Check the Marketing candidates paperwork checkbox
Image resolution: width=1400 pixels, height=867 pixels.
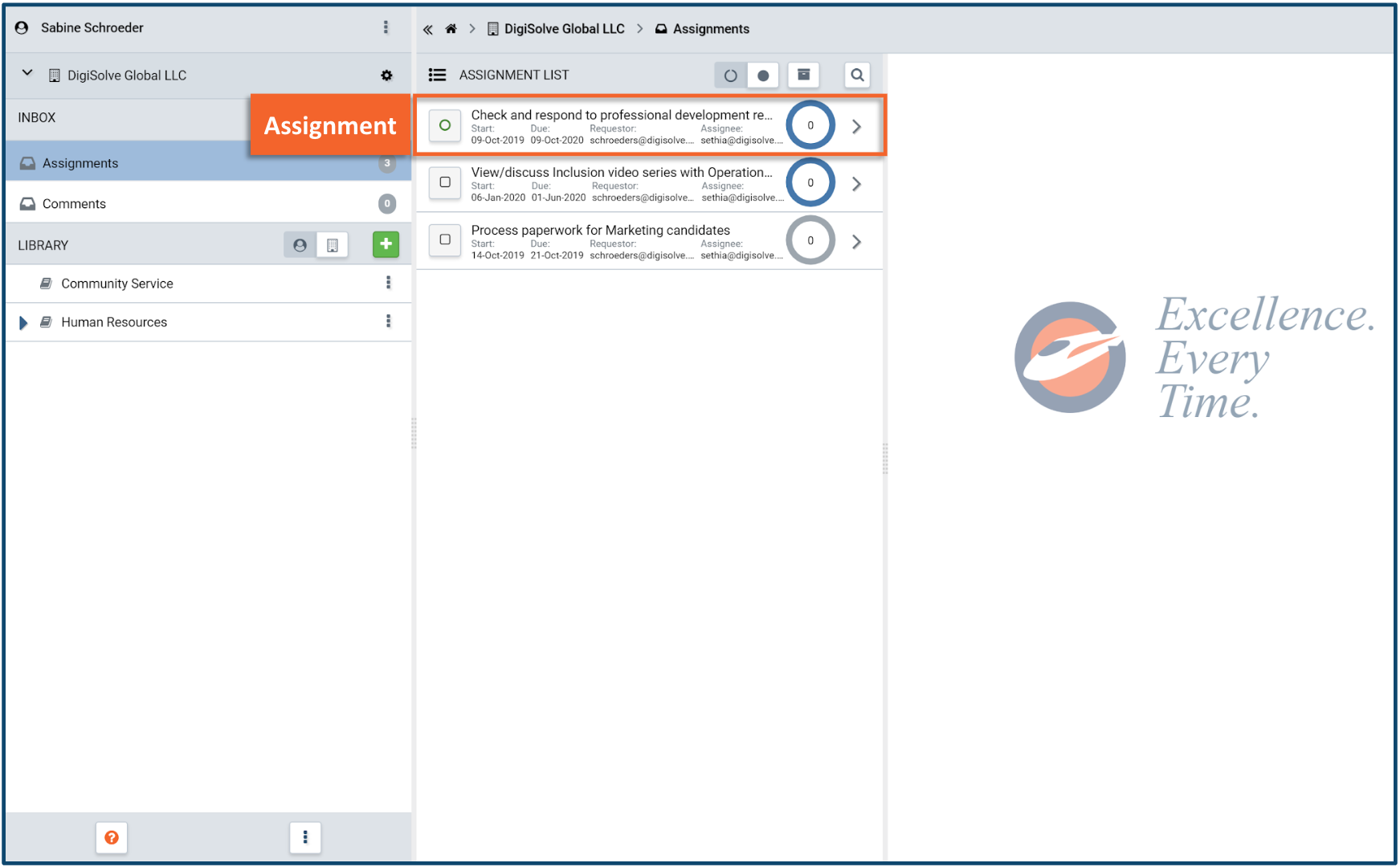click(x=445, y=239)
